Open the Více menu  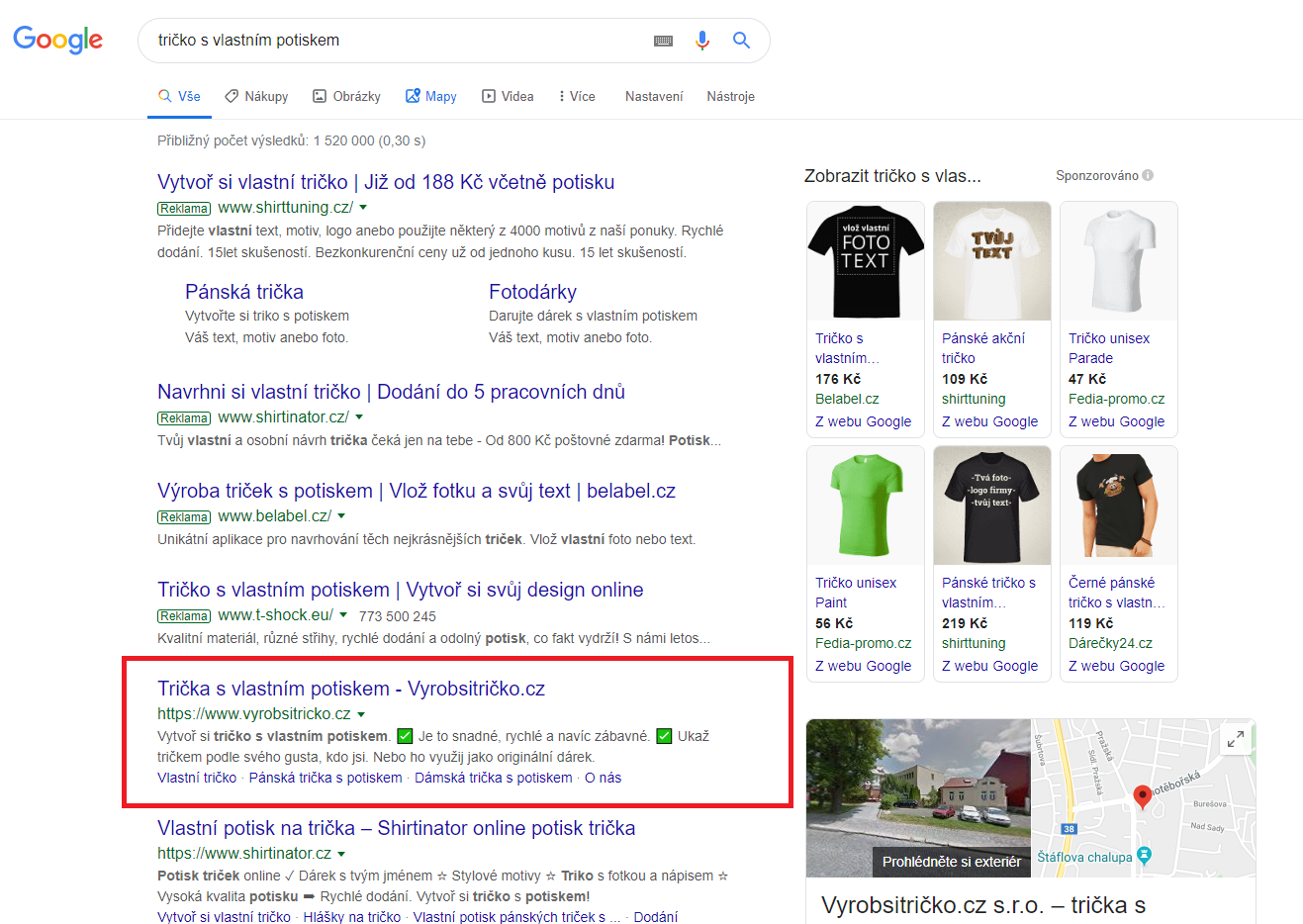(576, 96)
